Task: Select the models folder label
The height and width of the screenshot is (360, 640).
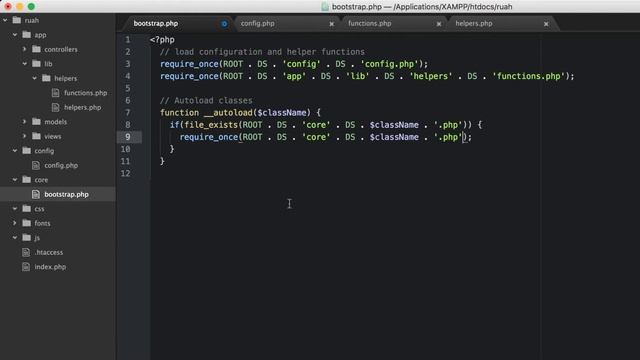Action: 56,122
